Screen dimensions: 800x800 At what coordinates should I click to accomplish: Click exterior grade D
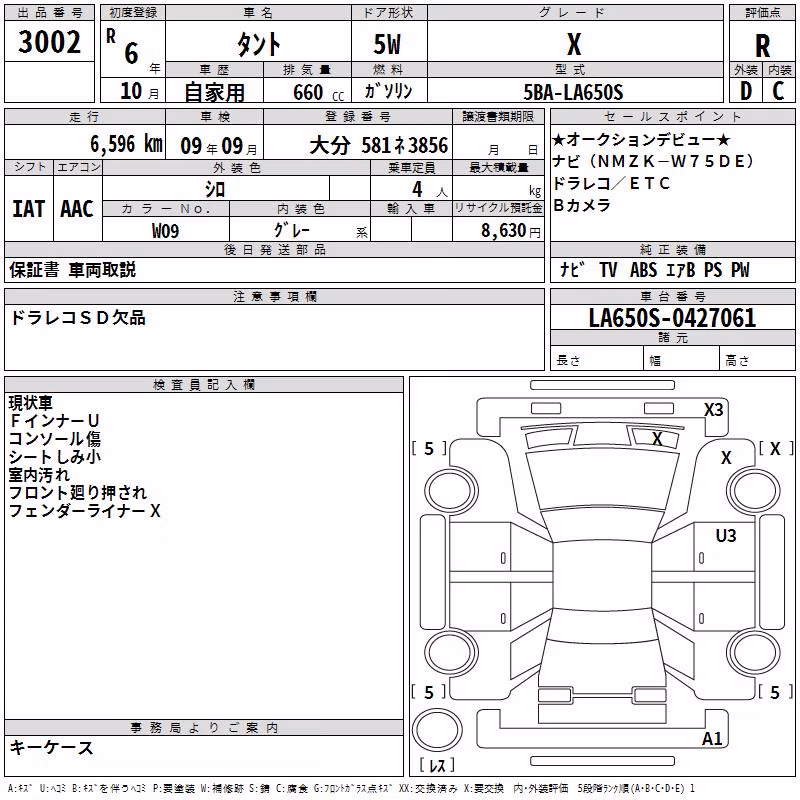(x=746, y=91)
